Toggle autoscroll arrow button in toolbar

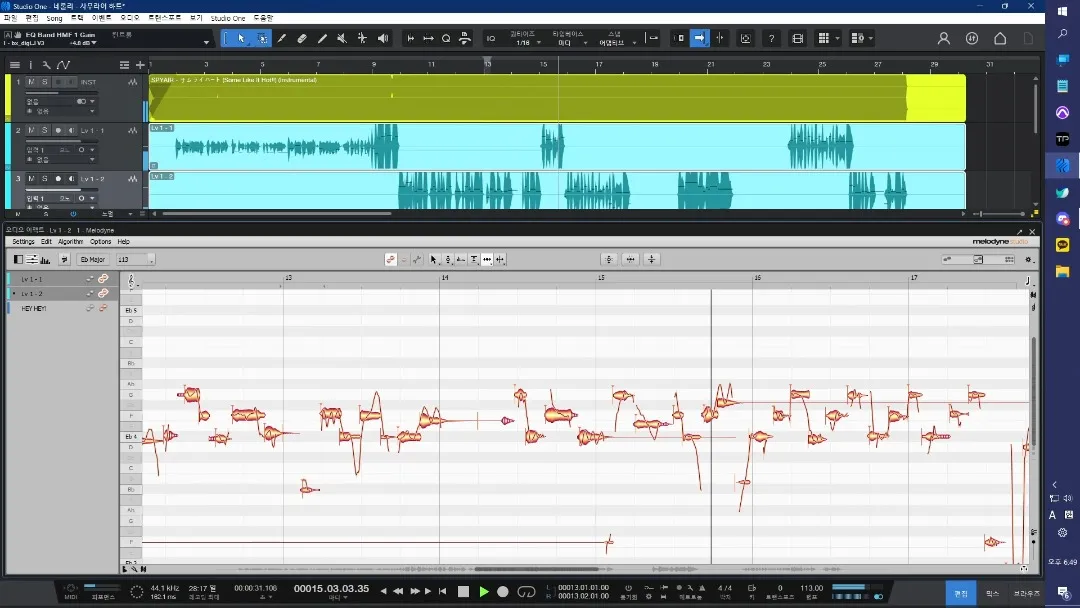click(699, 39)
